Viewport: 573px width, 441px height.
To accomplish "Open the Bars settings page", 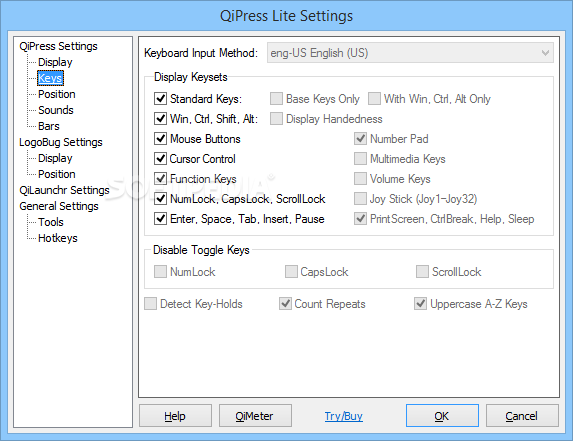I will coord(49,126).
